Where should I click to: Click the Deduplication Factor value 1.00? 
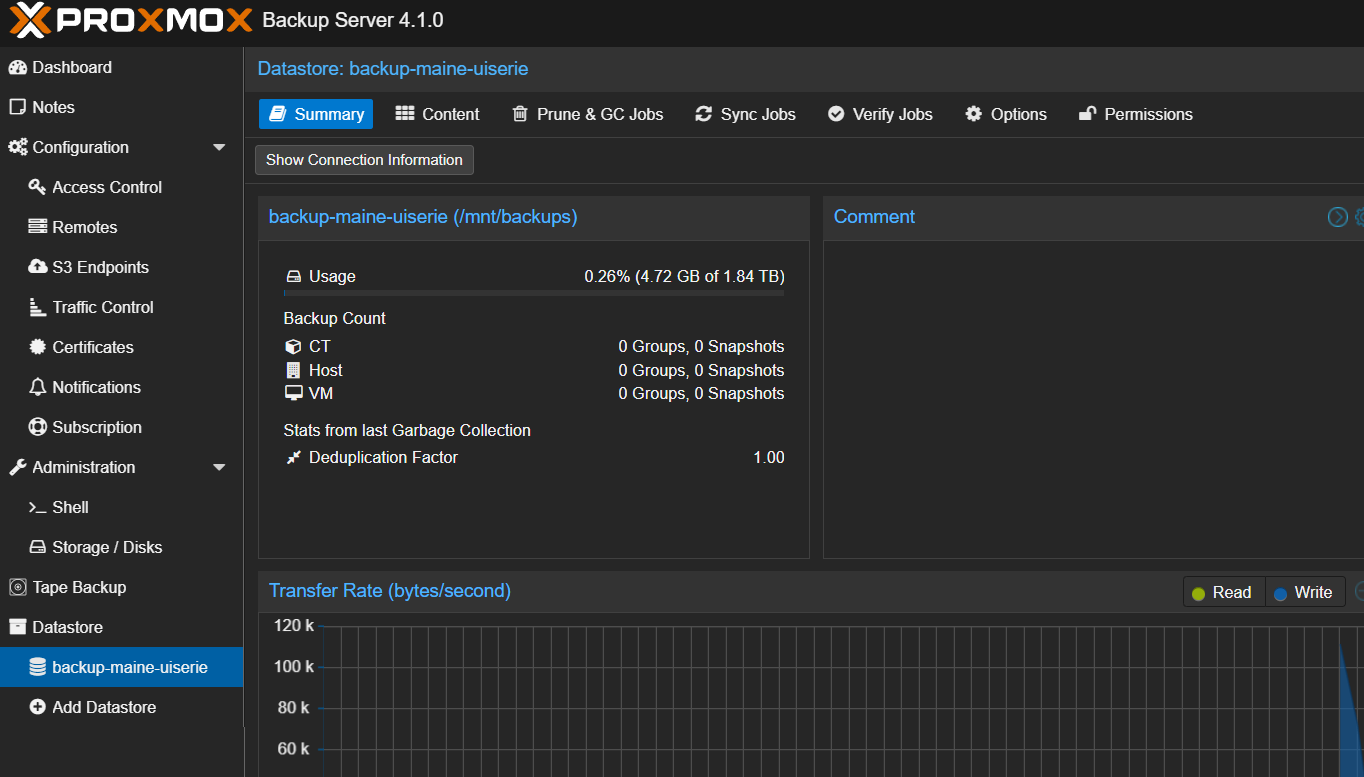pyautogui.click(x=769, y=457)
